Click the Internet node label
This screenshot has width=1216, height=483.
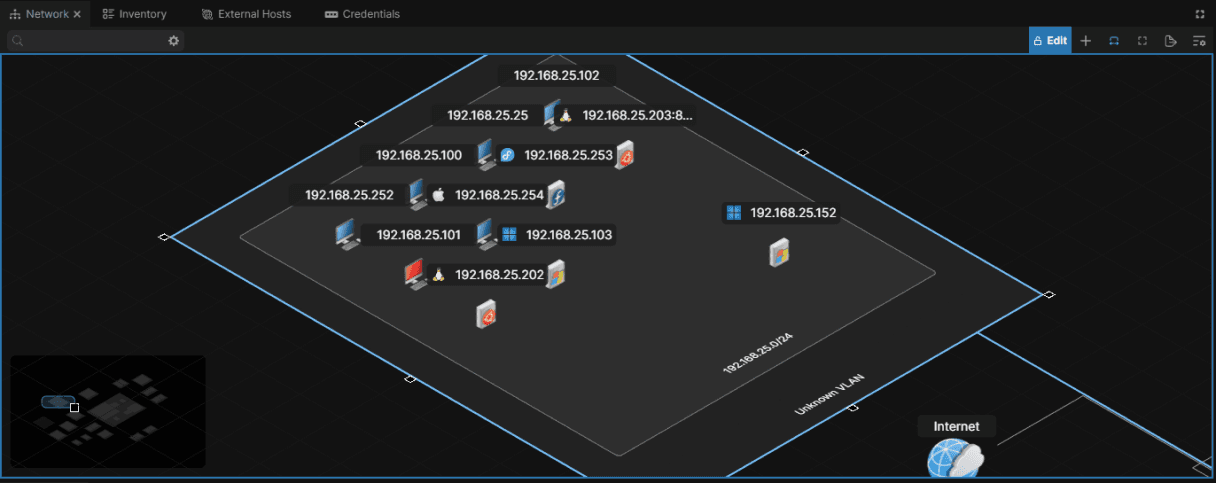957,426
